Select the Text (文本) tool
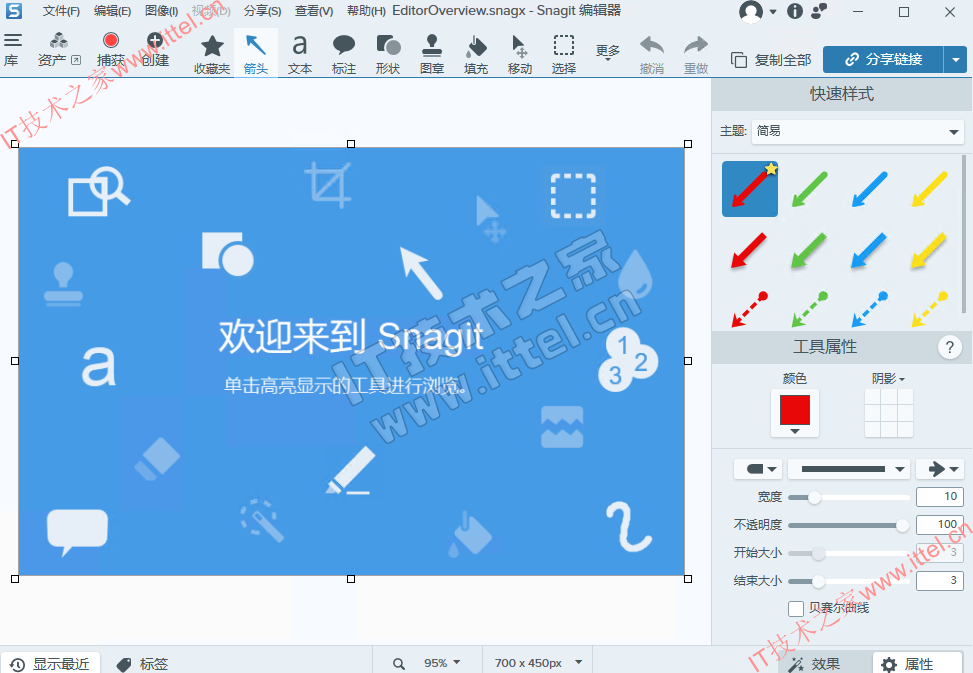973x673 pixels. (x=300, y=54)
